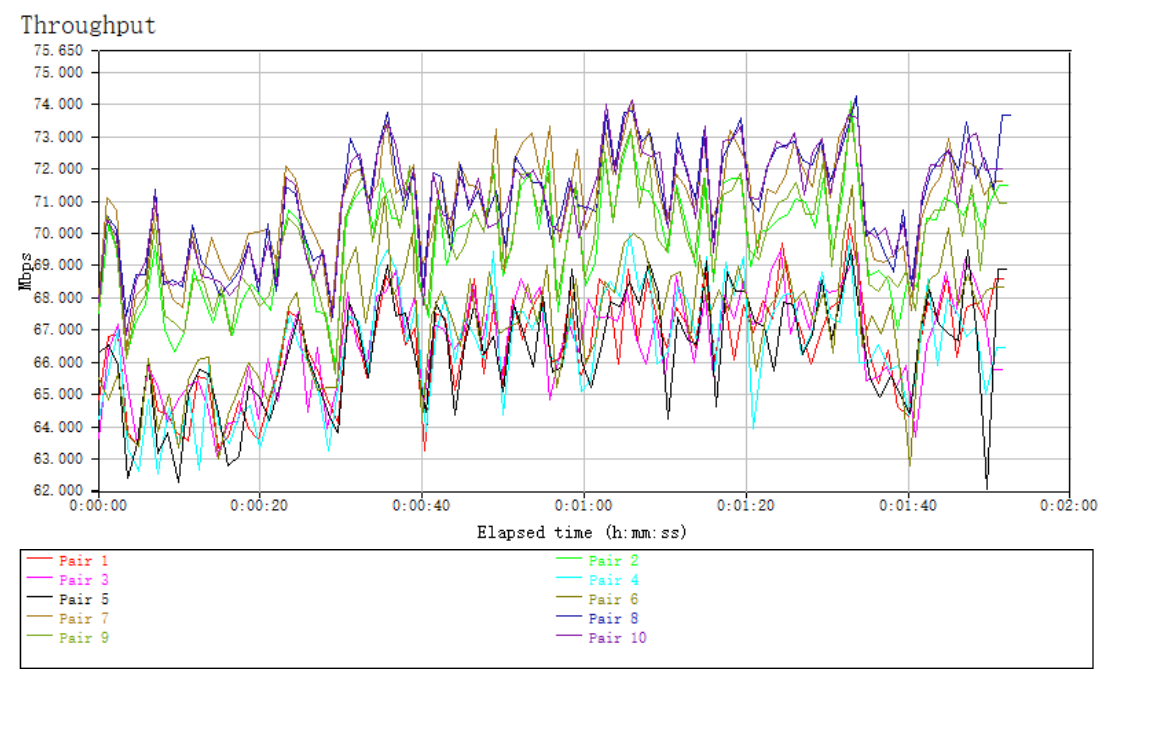Click the Mbps y-axis label
Viewport: 1172px width, 732px height.
25,271
